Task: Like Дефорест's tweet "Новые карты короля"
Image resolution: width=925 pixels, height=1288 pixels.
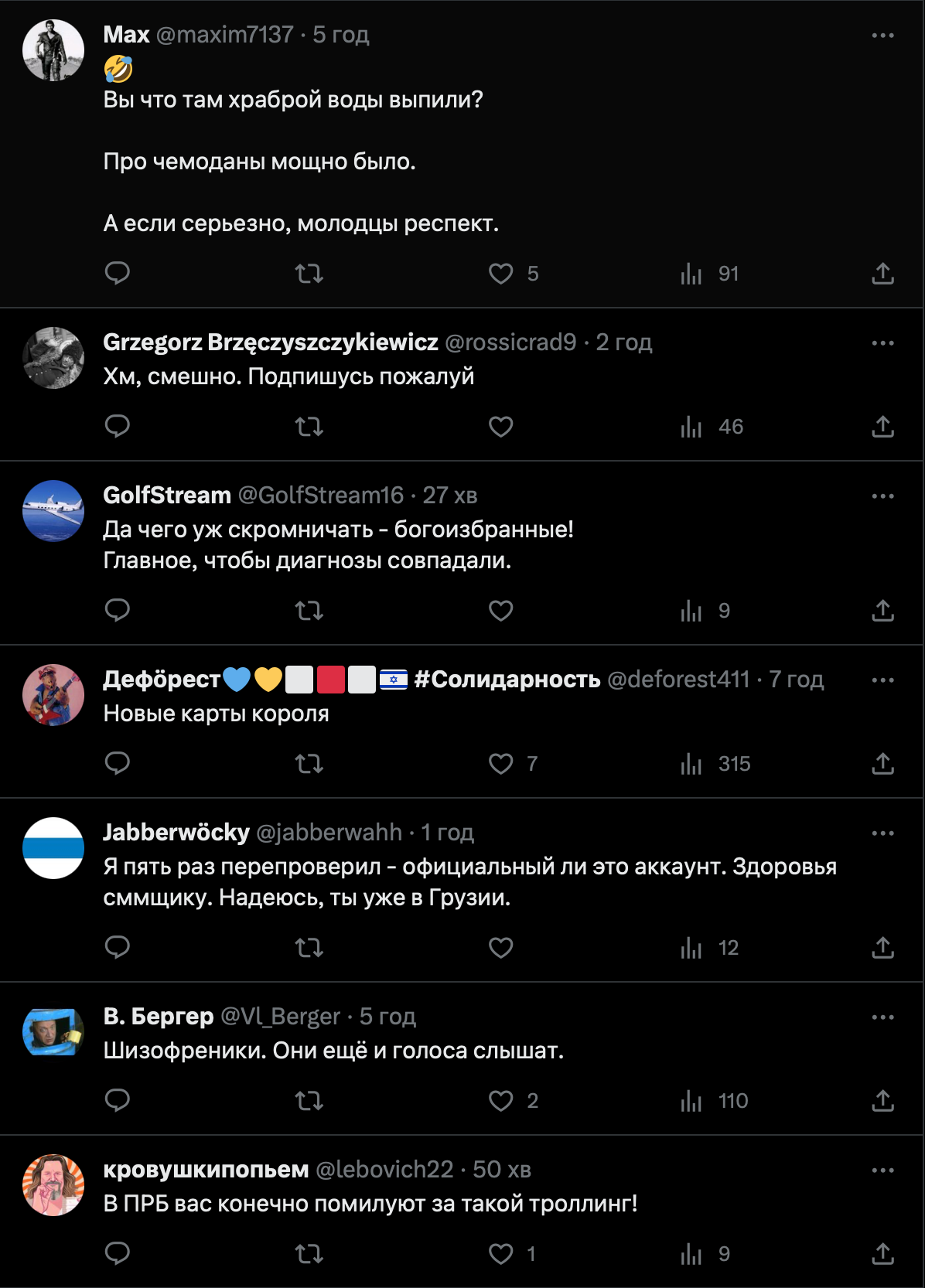Action: click(501, 763)
